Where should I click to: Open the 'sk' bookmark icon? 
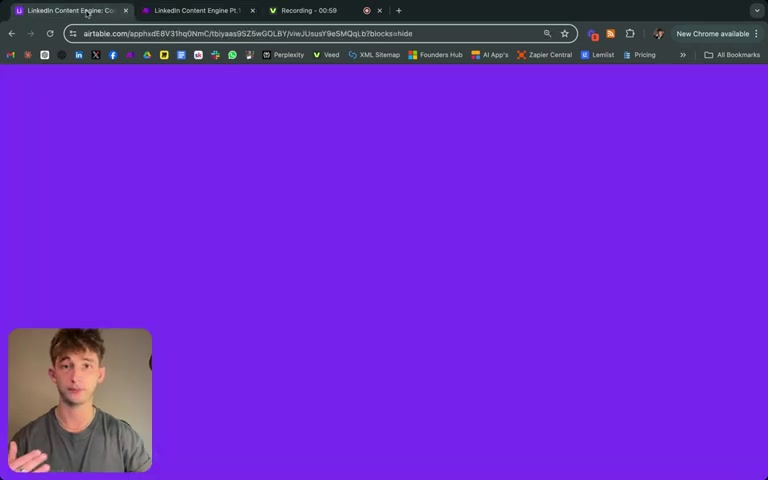tap(198, 55)
